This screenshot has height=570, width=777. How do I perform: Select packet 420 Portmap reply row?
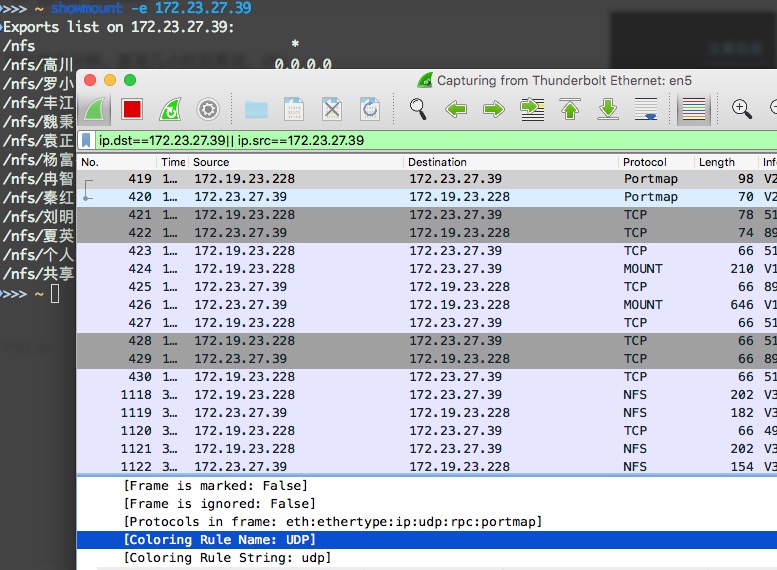[427, 197]
